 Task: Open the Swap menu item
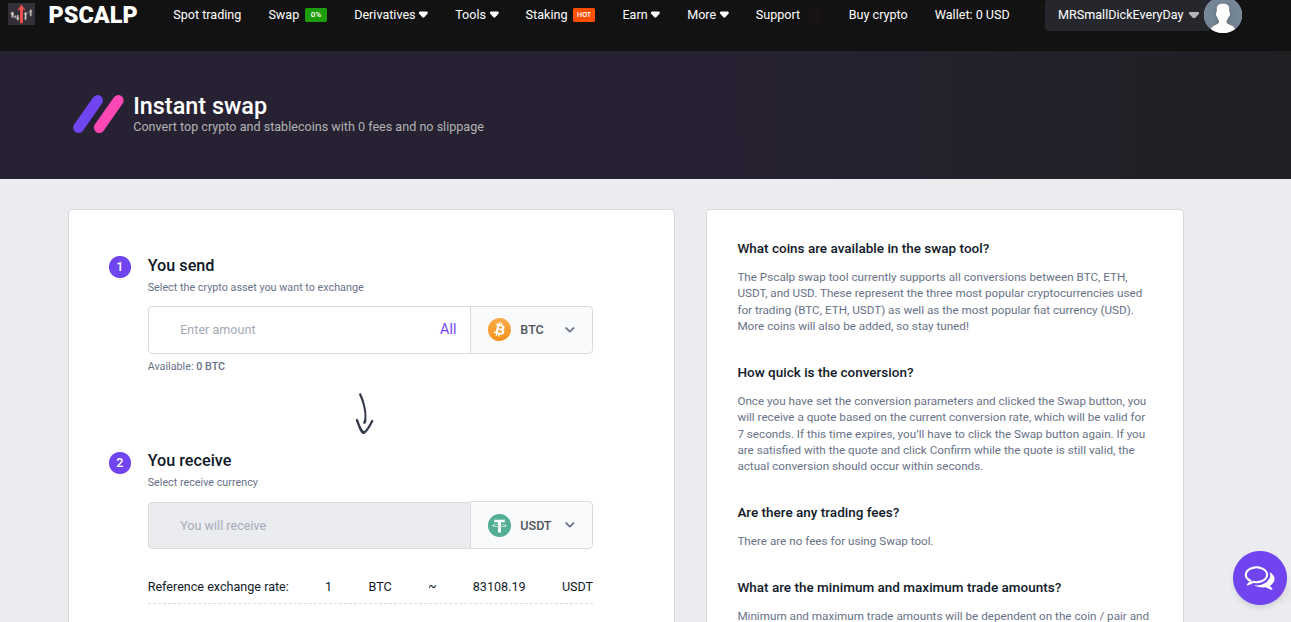284,15
